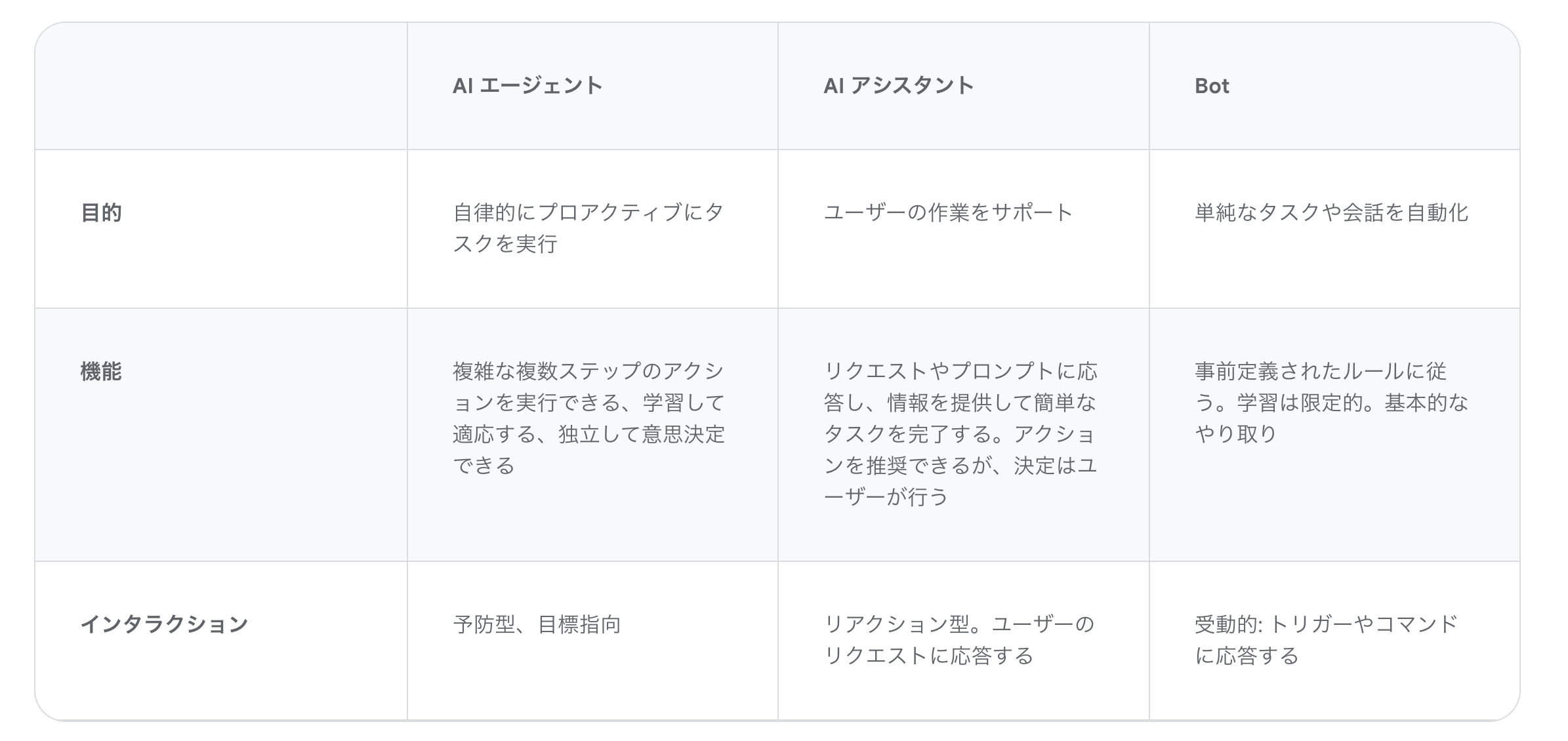Screen dimensions: 1568x741
Task: Click the empty top-left header cell
Action: (x=221, y=86)
